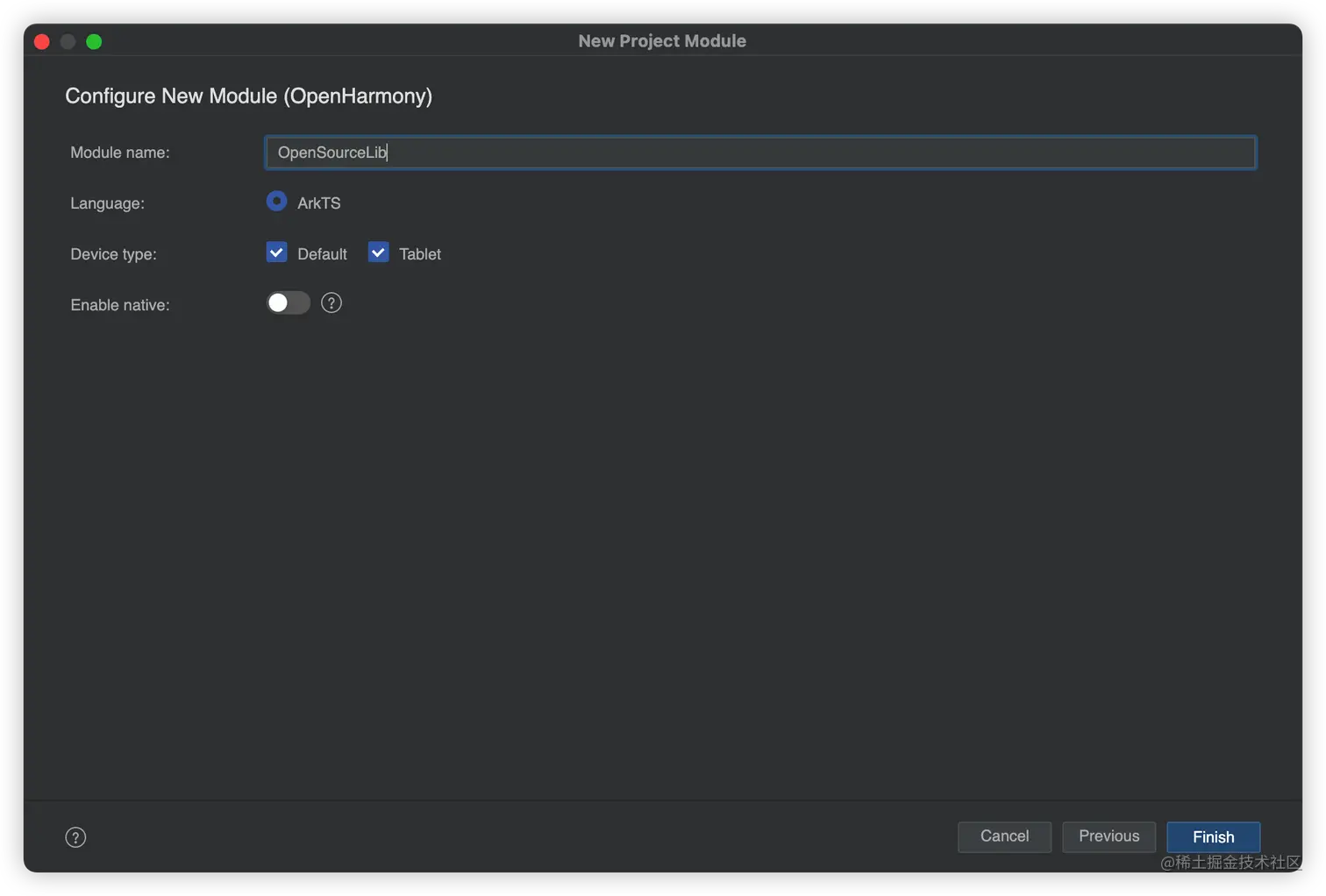Screen dimensions: 1326x896
Task: Go back with the Previous button
Action: (x=1109, y=836)
